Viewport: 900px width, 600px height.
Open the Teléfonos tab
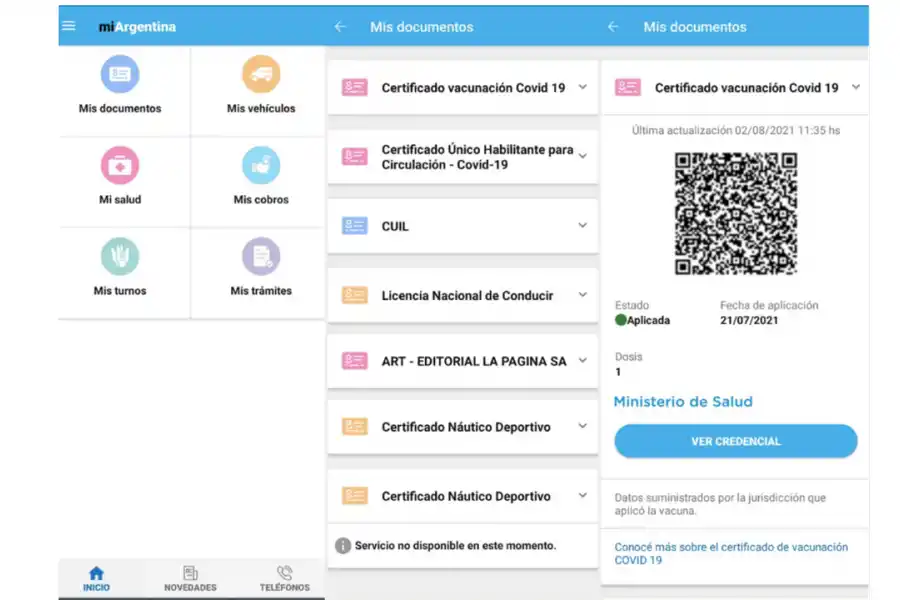click(284, 578)
